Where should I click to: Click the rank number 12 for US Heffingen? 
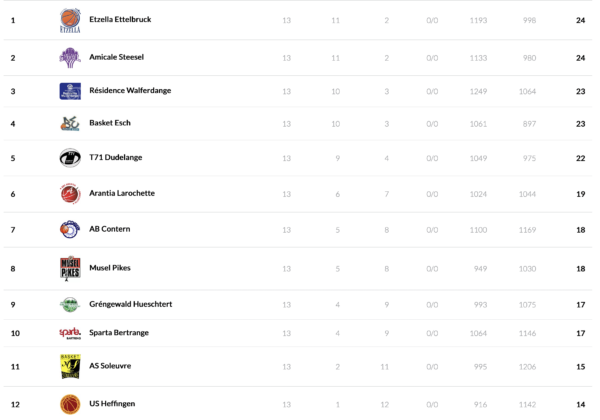pyautogui.click(x=15, y=404)
